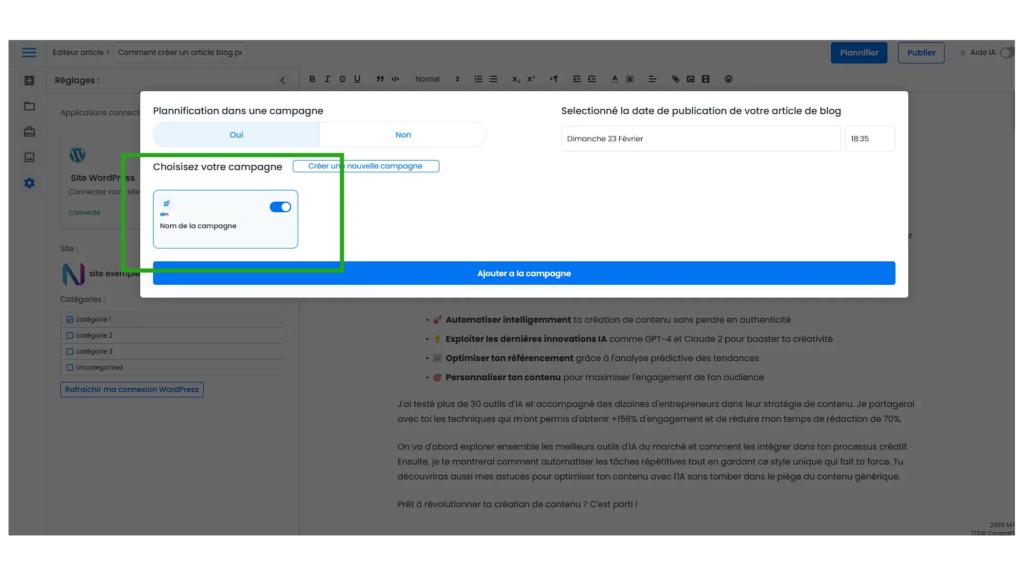Viewport: 1024px width, 576px height.
Task: Click the Editeur article breadcrumb
Action: point(78,52)
